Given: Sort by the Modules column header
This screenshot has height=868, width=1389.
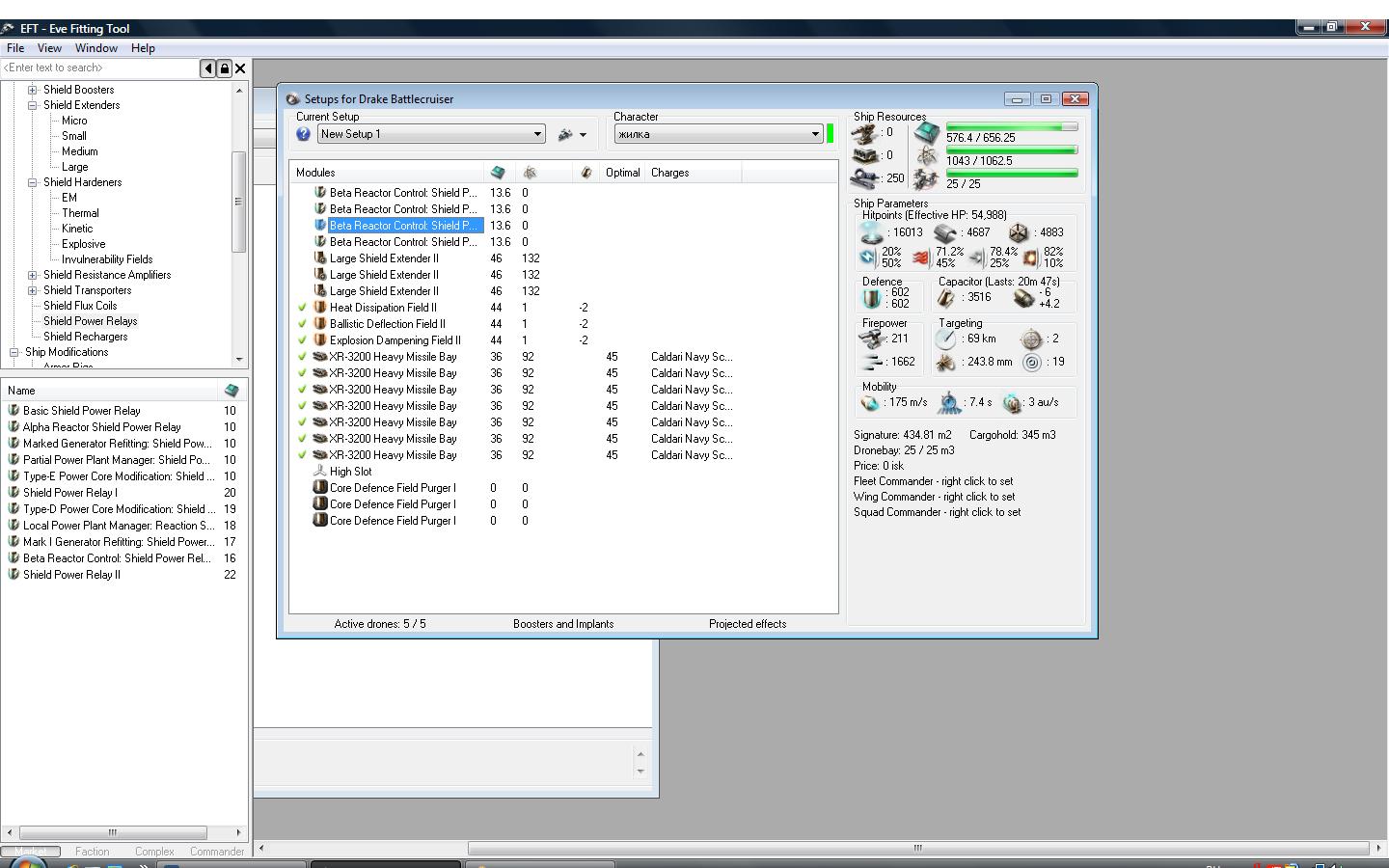Looking at the screenshot, I should pos(387,173).
